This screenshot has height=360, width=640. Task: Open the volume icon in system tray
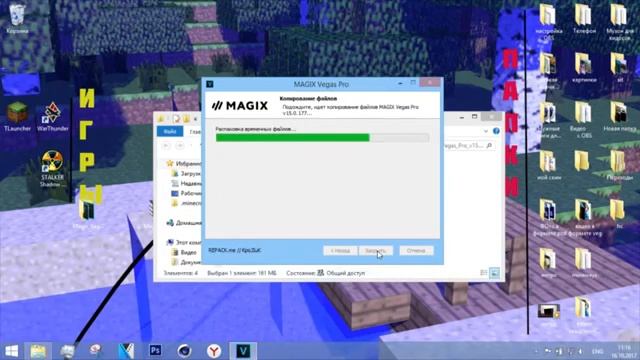580,351
